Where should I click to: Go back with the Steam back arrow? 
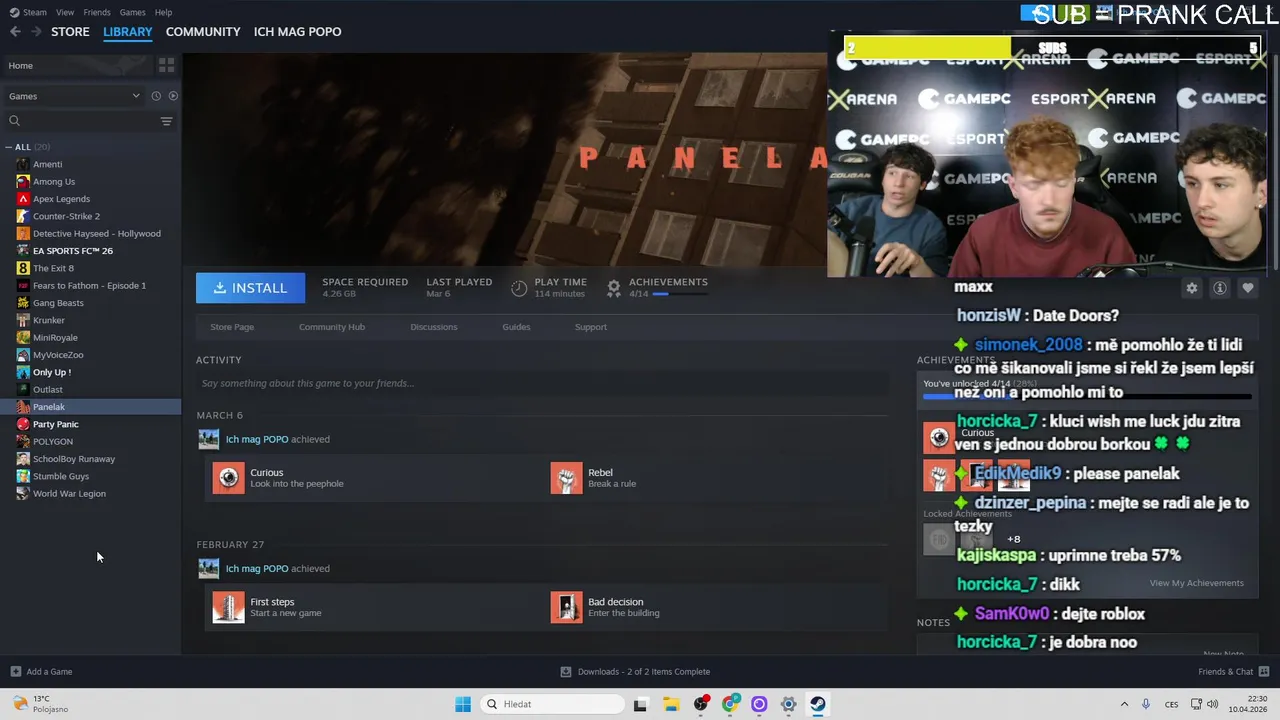(15, 32)
